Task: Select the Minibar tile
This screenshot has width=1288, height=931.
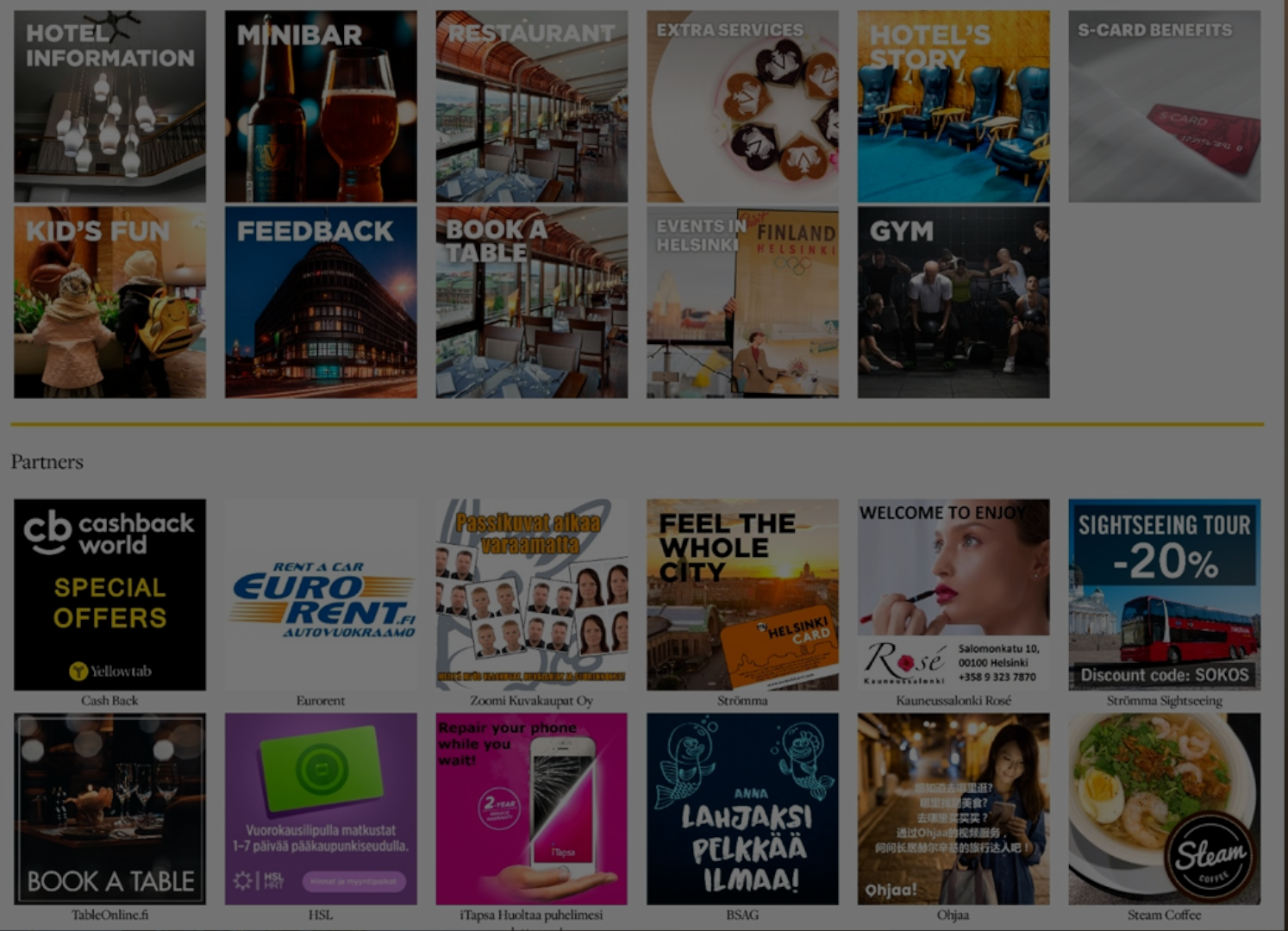Action: pos(321,106)
